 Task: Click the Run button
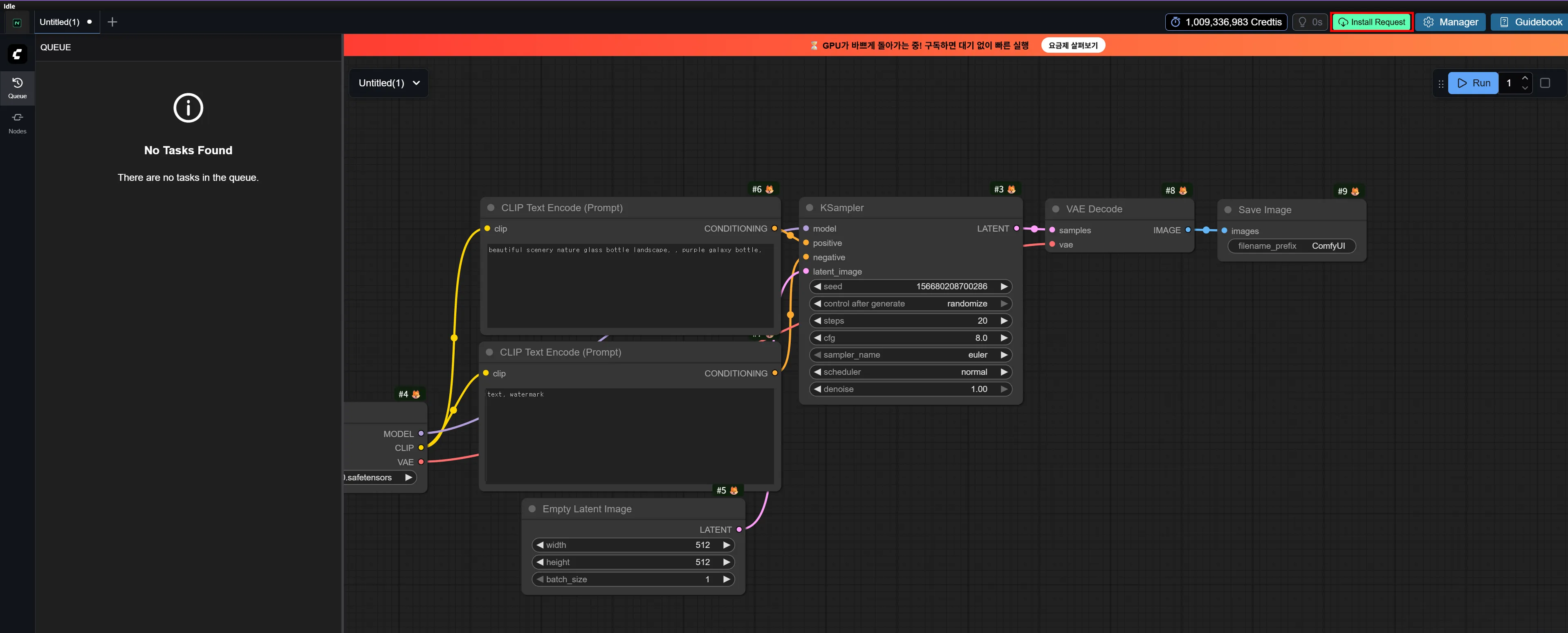pyautogui.click(x=1473, y=83)
